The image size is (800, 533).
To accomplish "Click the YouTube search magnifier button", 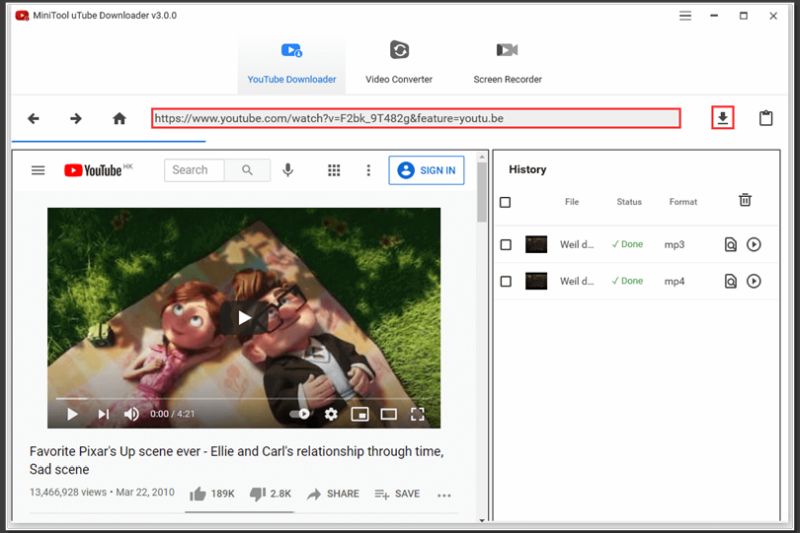I will tap(247, 170).
